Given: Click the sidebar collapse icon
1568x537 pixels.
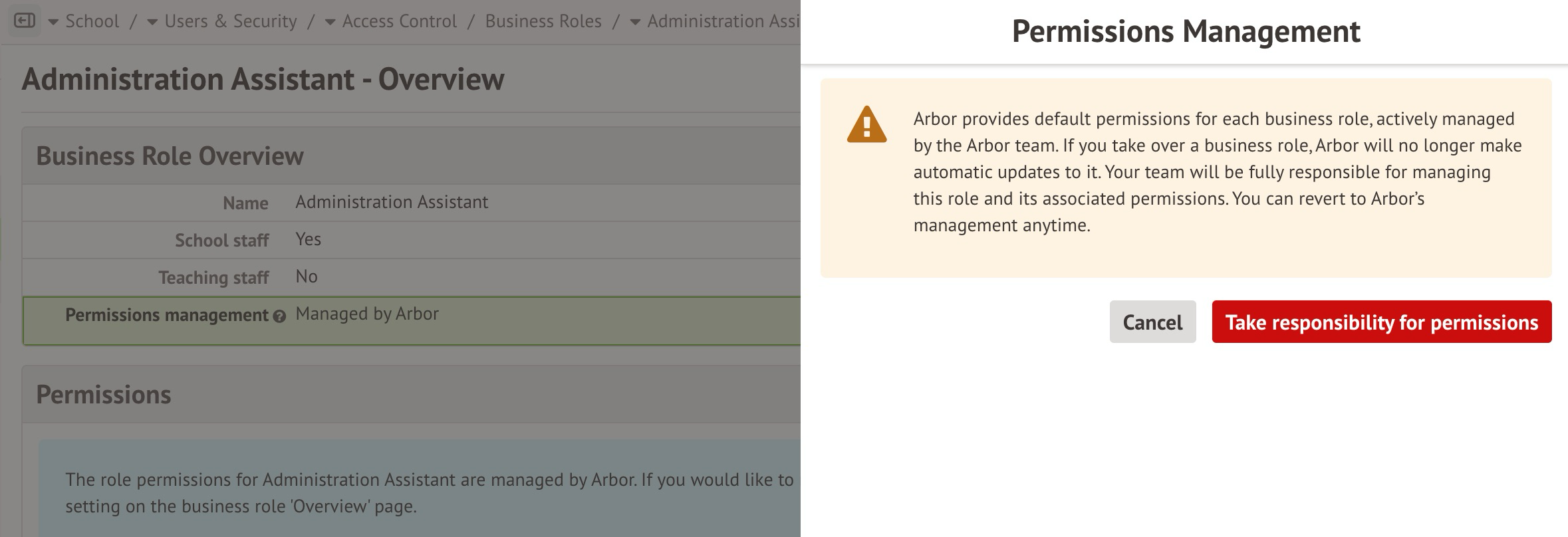Looking at the screenshot, I should coord(25,21).
